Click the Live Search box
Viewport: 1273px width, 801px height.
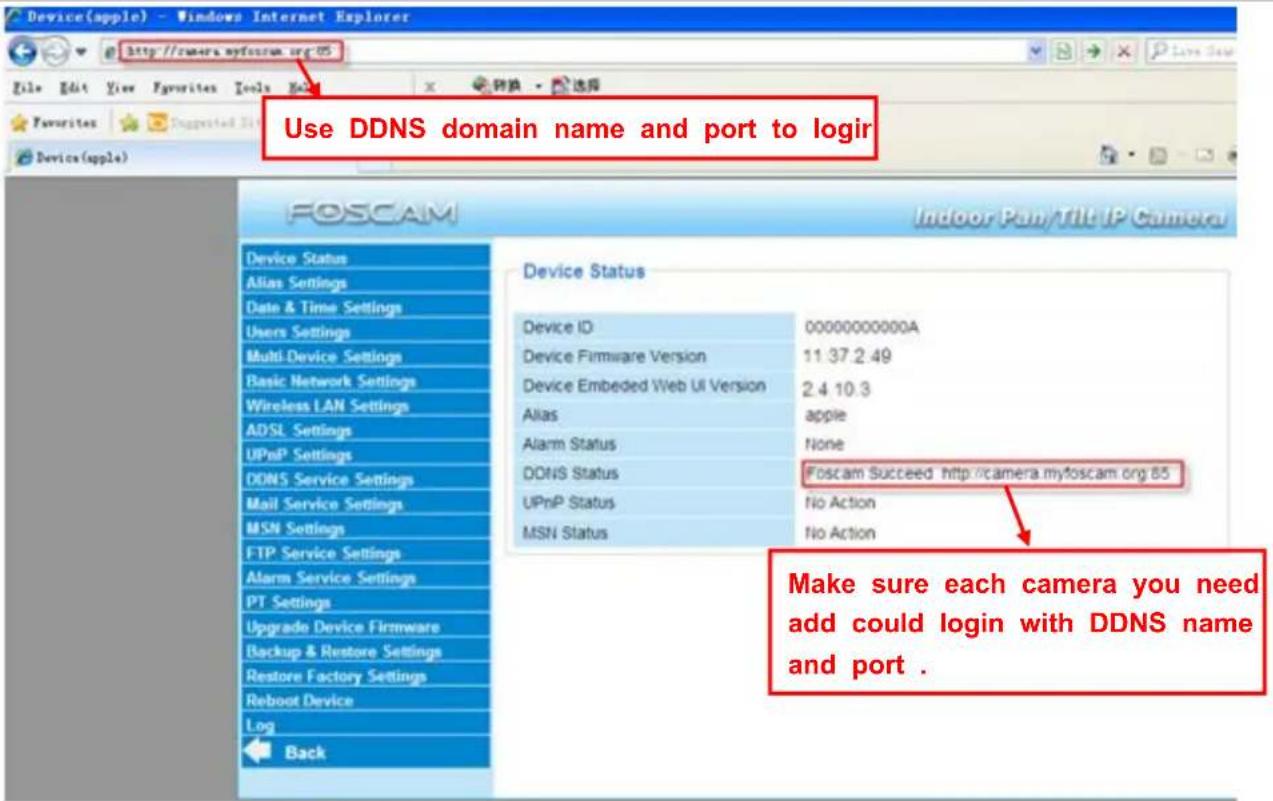1190,50
